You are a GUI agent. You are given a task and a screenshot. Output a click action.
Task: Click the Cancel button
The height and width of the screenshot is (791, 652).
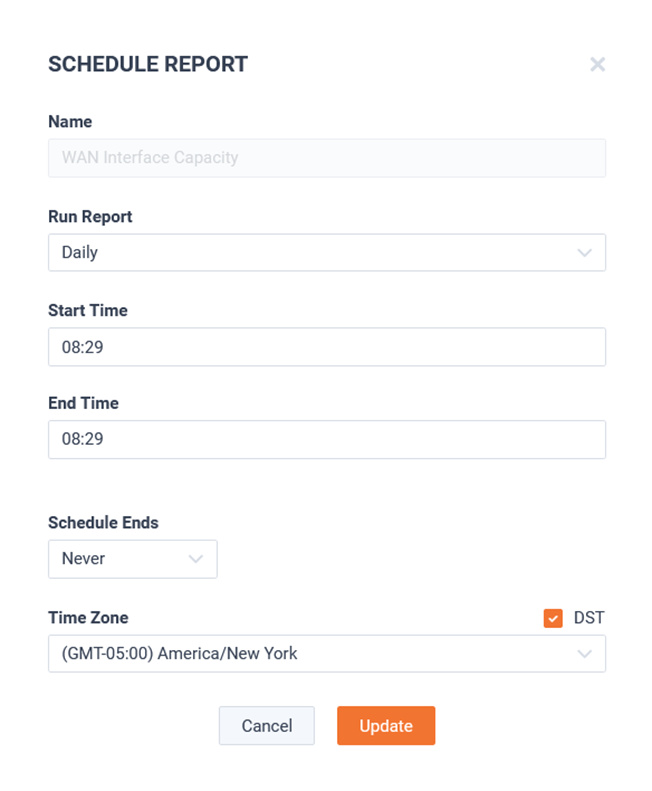[x=266, y=725]
